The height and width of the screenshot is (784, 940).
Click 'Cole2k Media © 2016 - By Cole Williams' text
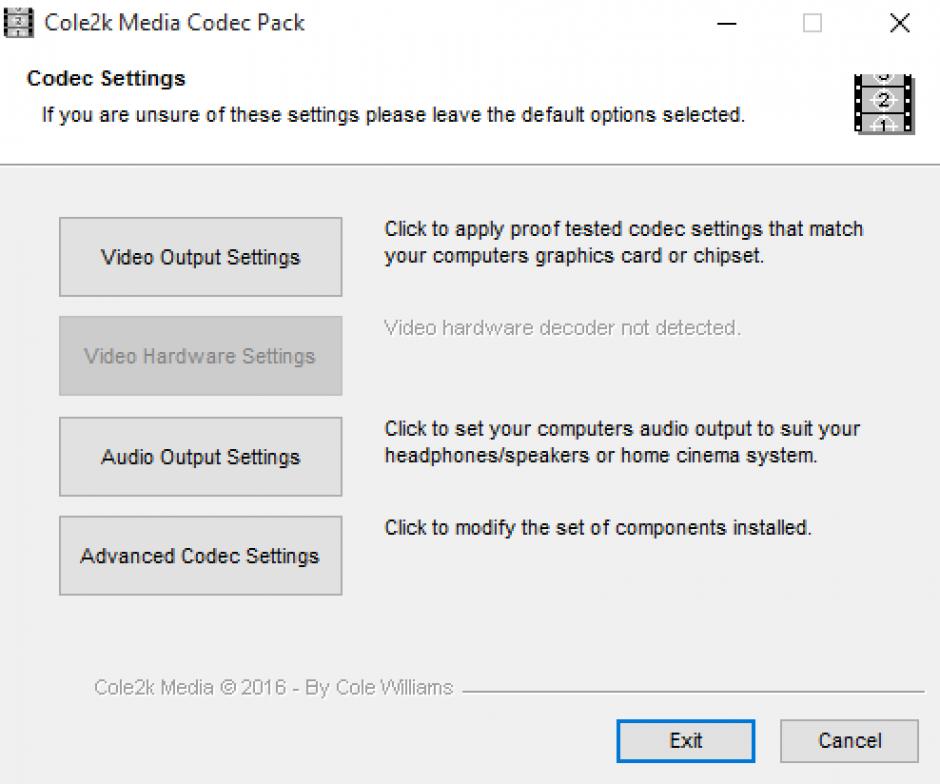pos(273,687)
